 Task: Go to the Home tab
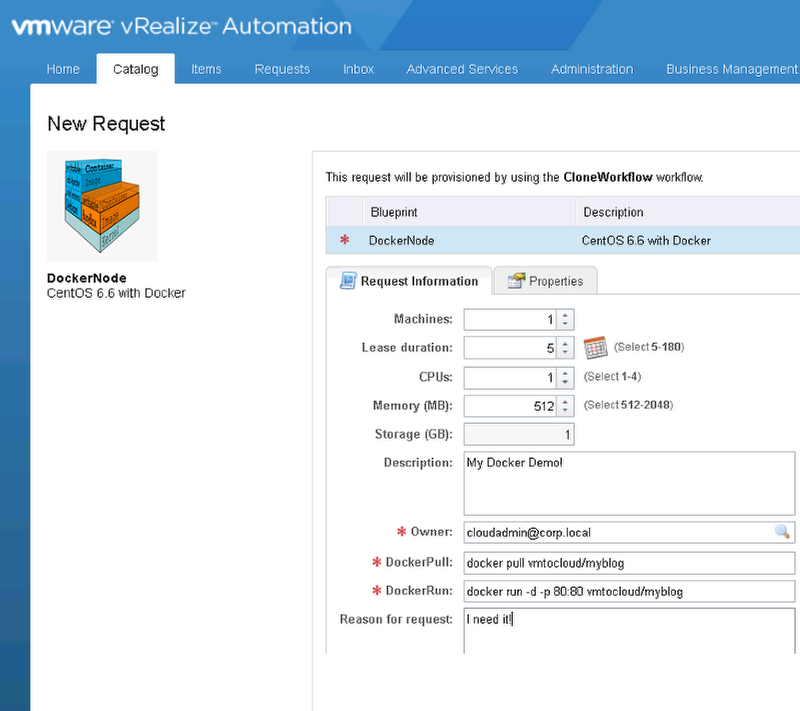[63, 69]
